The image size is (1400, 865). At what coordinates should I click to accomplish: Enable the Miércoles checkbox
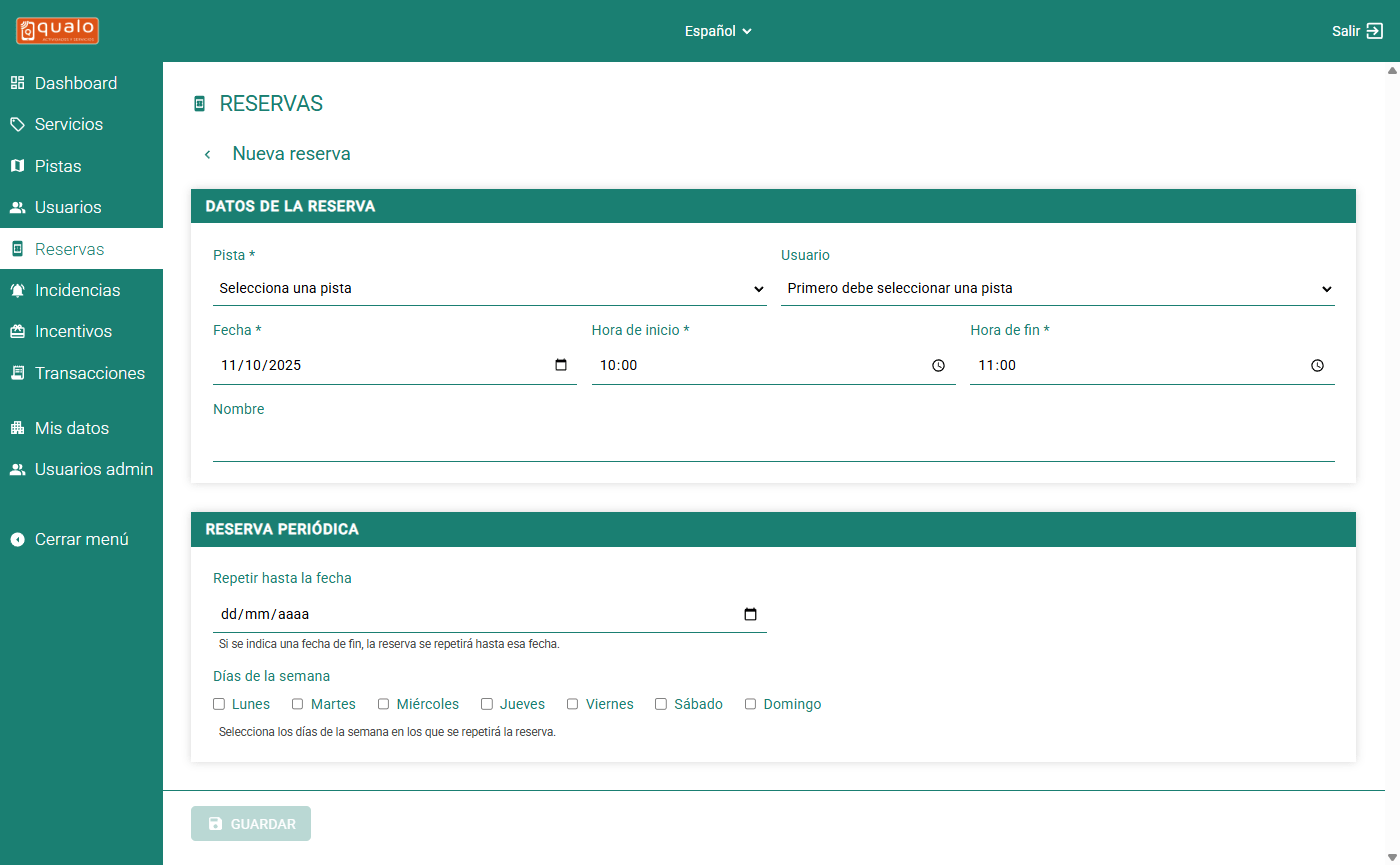pos(384,704)
